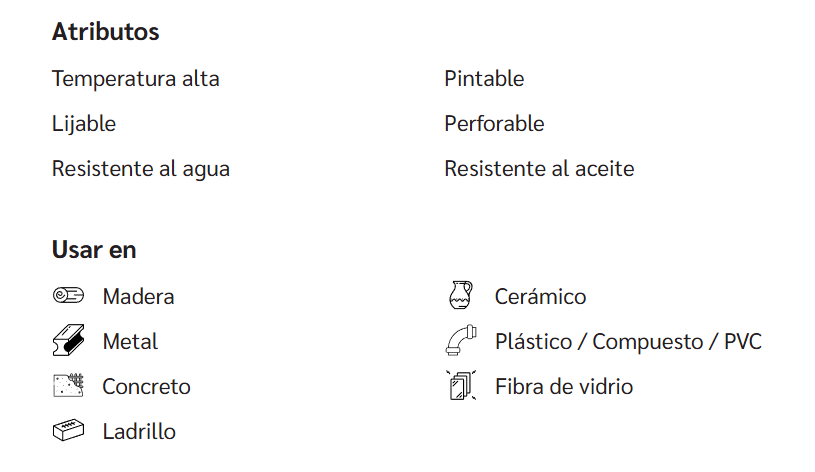Click Resistente al aceite attribute

[x=539, y=169]
